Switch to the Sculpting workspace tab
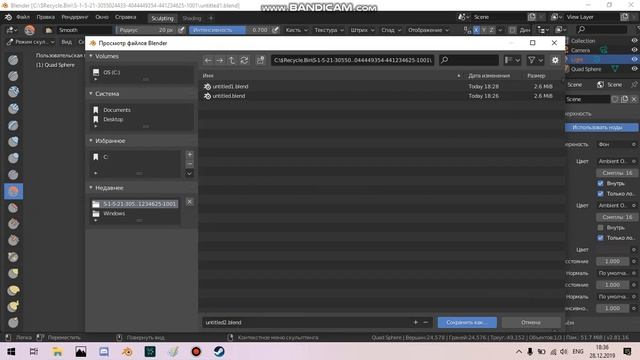640x360 pixels. pyautogui.click(x=162, y=18)
